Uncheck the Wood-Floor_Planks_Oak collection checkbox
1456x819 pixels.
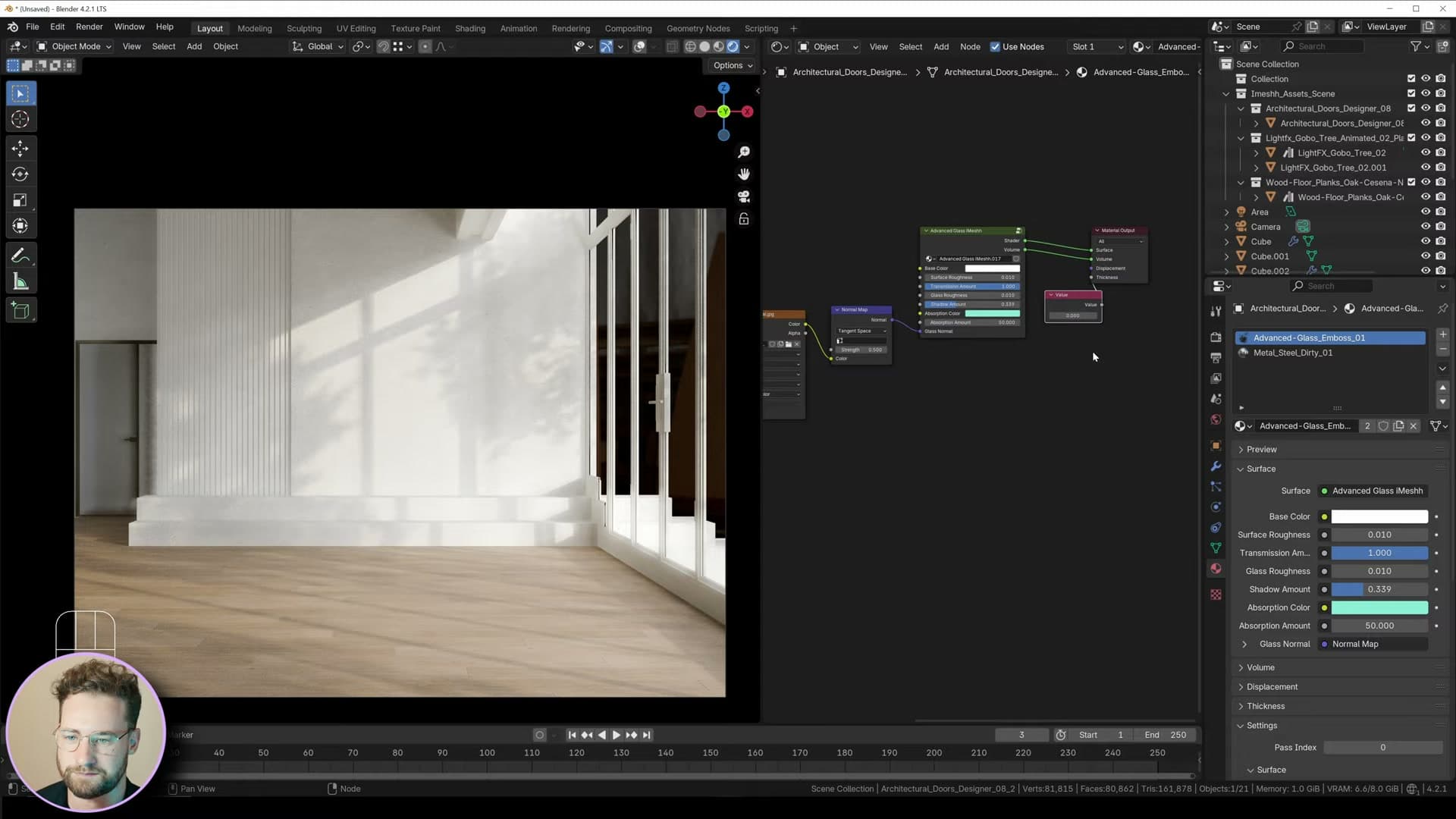point(1411,182)
